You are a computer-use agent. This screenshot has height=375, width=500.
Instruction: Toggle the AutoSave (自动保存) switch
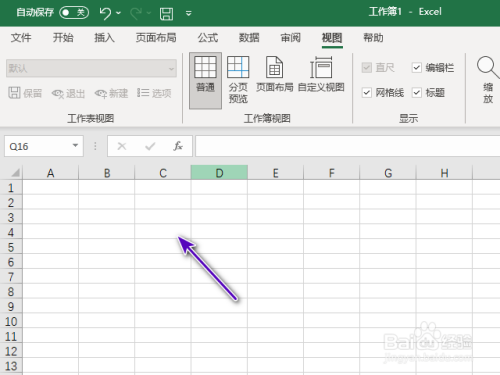tap(74, 13)
